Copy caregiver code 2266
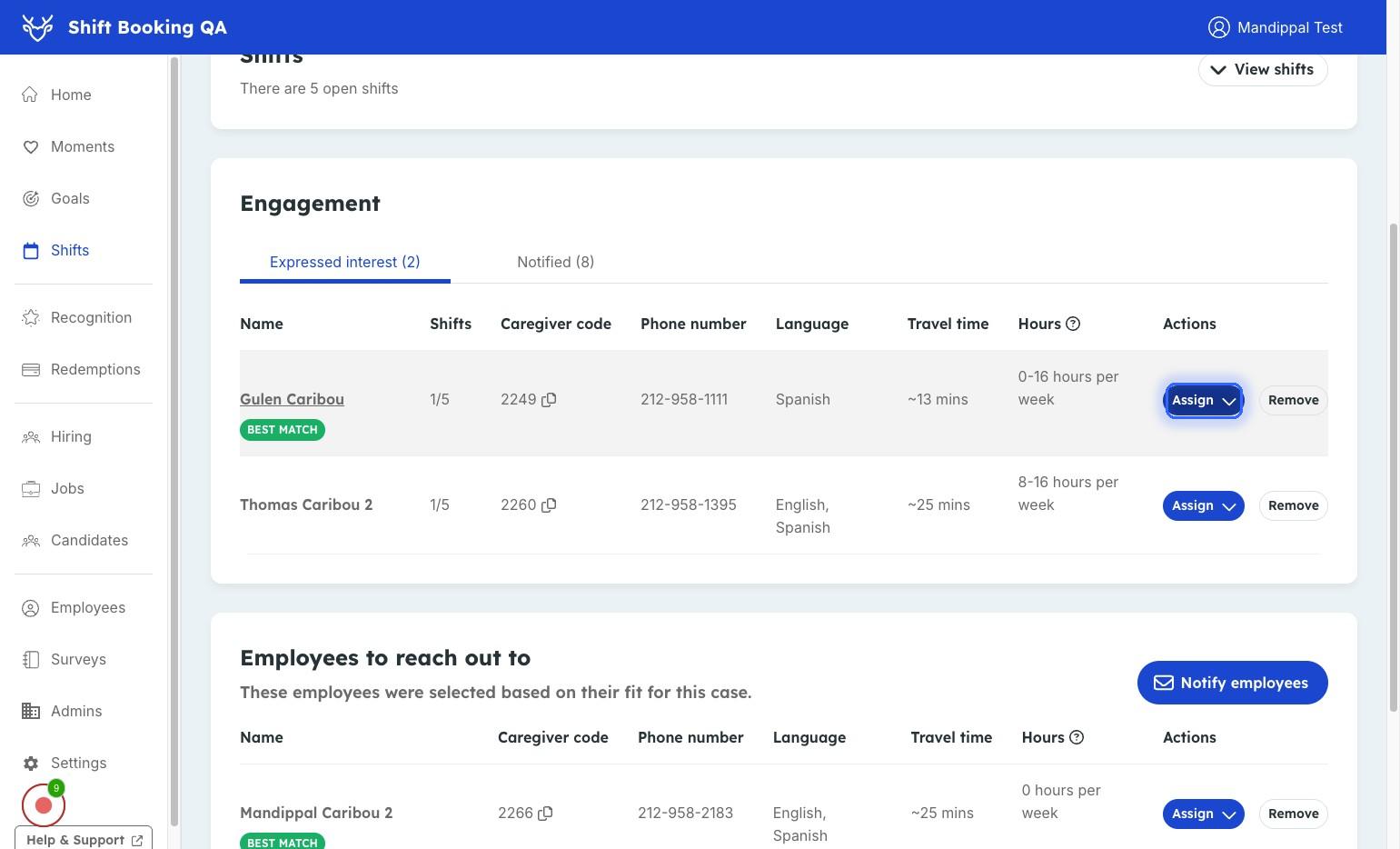This screenshot has width=1400, height=849. [x=545, y=813]
